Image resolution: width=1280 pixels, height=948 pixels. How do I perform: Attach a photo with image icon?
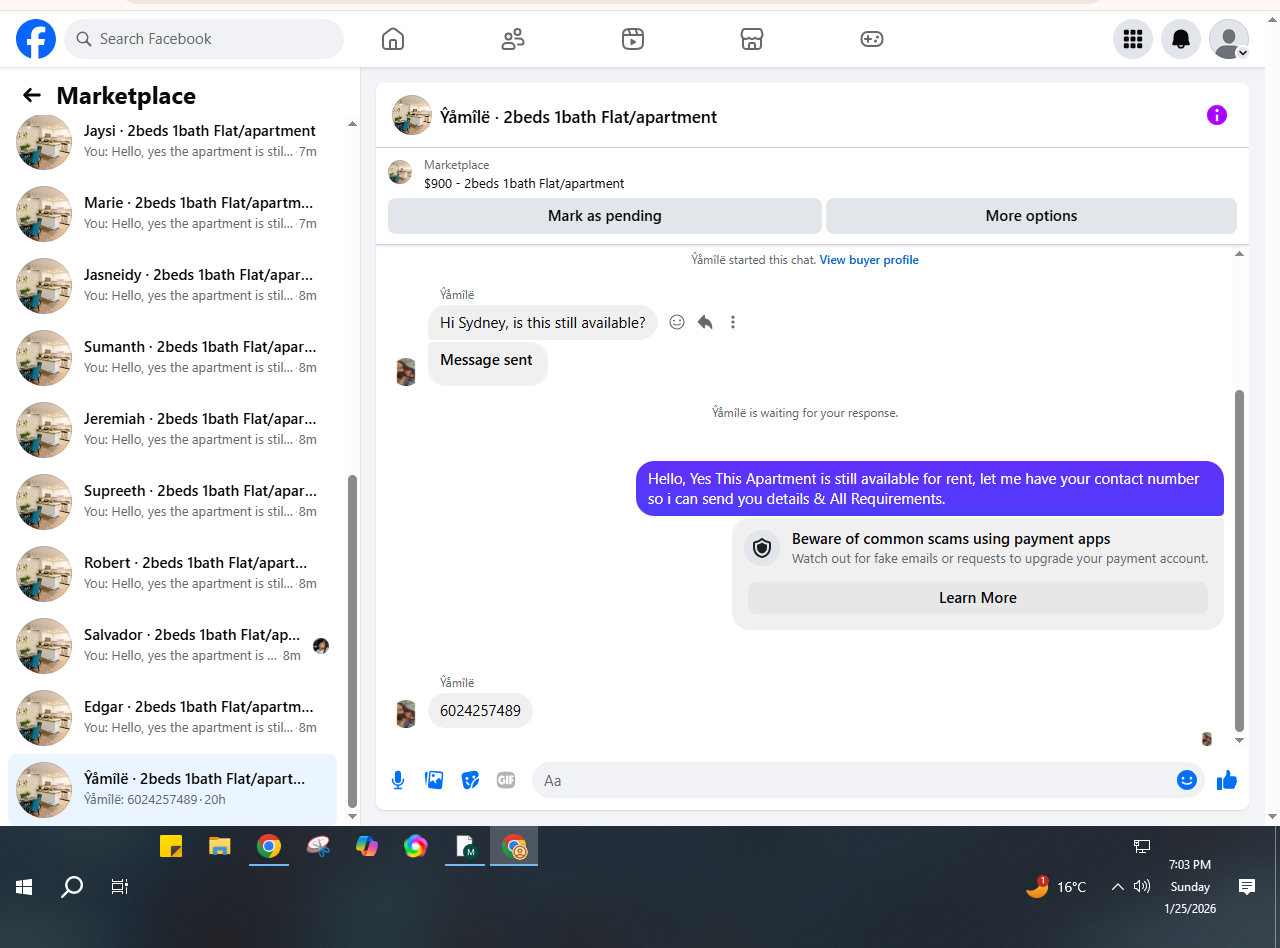coord(434,780)
